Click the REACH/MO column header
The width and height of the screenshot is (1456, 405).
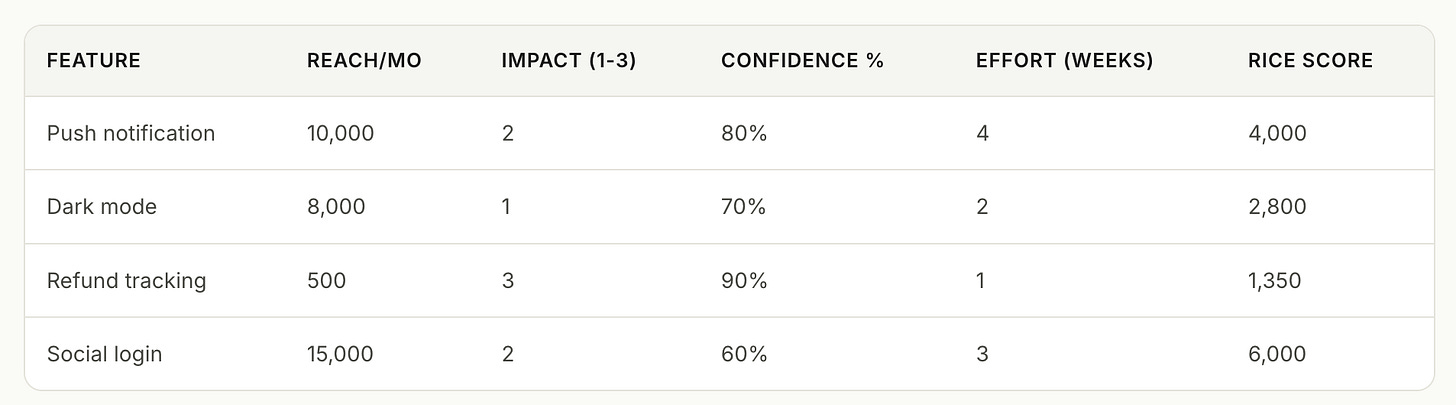click(x=364, y=61)
